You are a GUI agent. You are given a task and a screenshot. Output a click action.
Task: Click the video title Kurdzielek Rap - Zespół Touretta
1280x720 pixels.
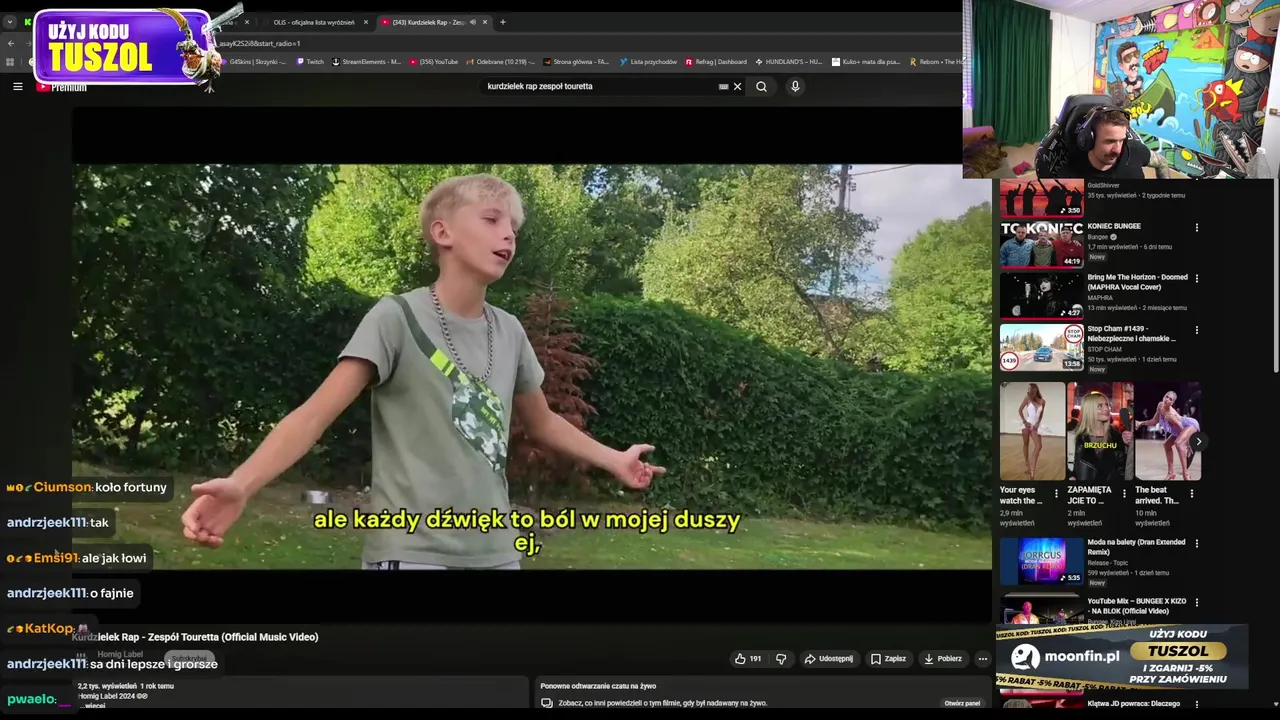pos(195,637)
